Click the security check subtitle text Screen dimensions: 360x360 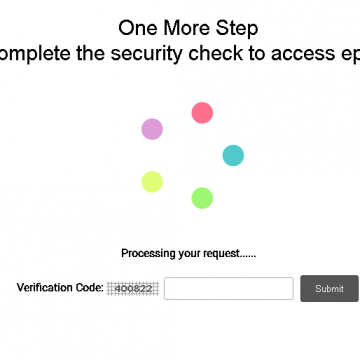coord(180,53)
